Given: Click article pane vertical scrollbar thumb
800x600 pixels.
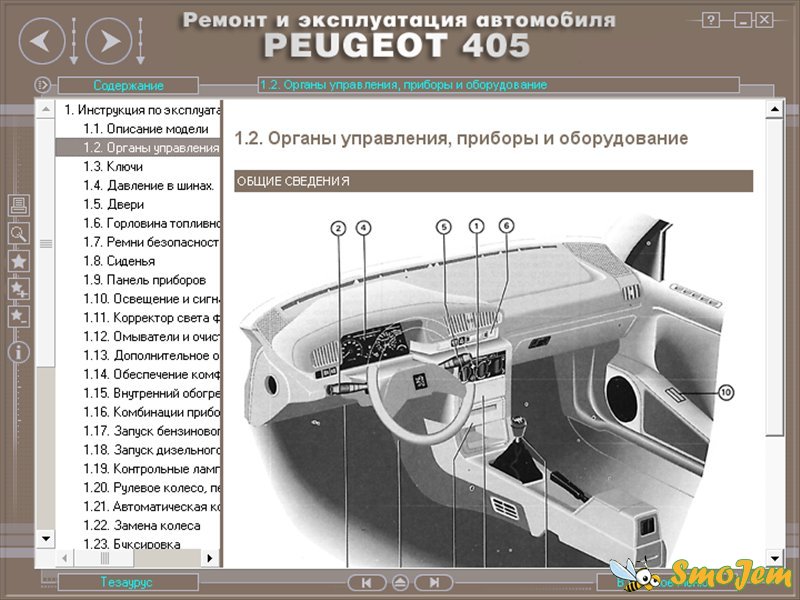Looking at the screenshot, I should point(774,277).
